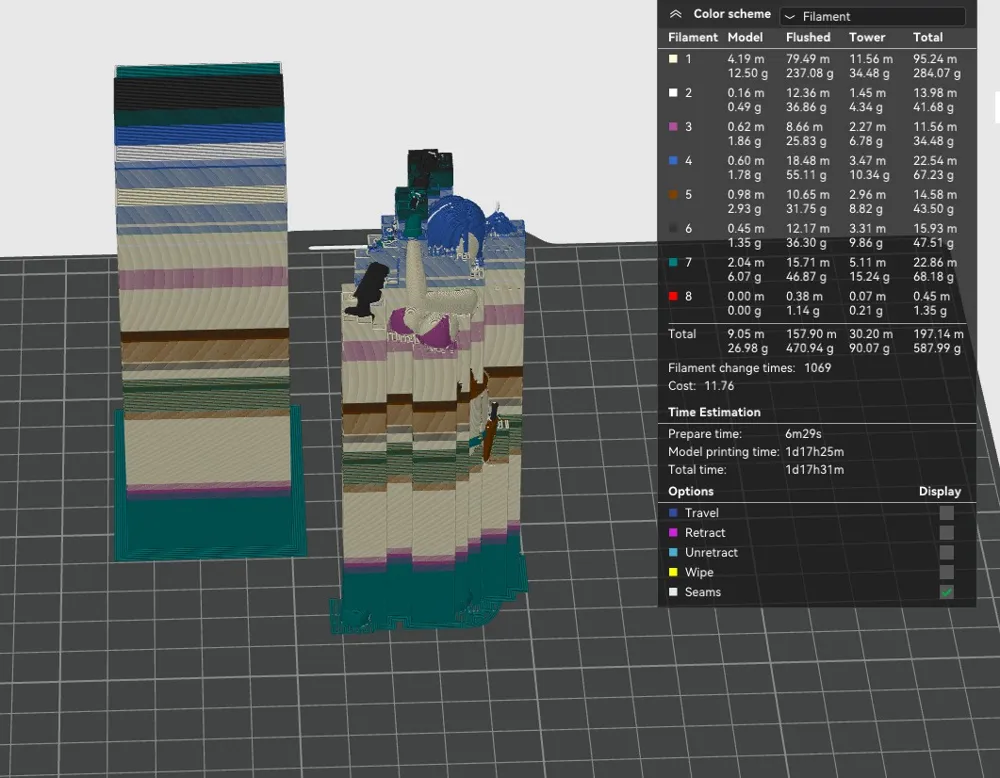Viewport: 1000px width, 778px height.
Task: Click filament 1 cream color swatch
Action: (673, 59)
